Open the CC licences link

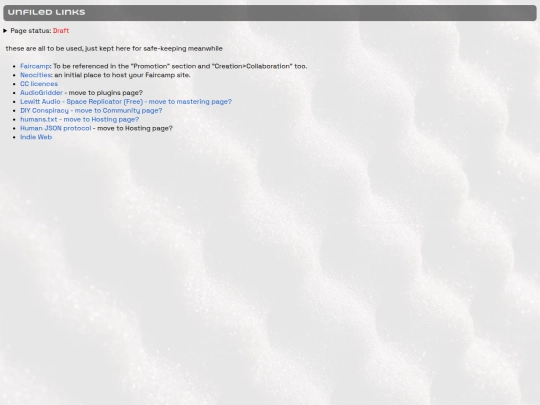pyautogui.click(x=39, y=84)
